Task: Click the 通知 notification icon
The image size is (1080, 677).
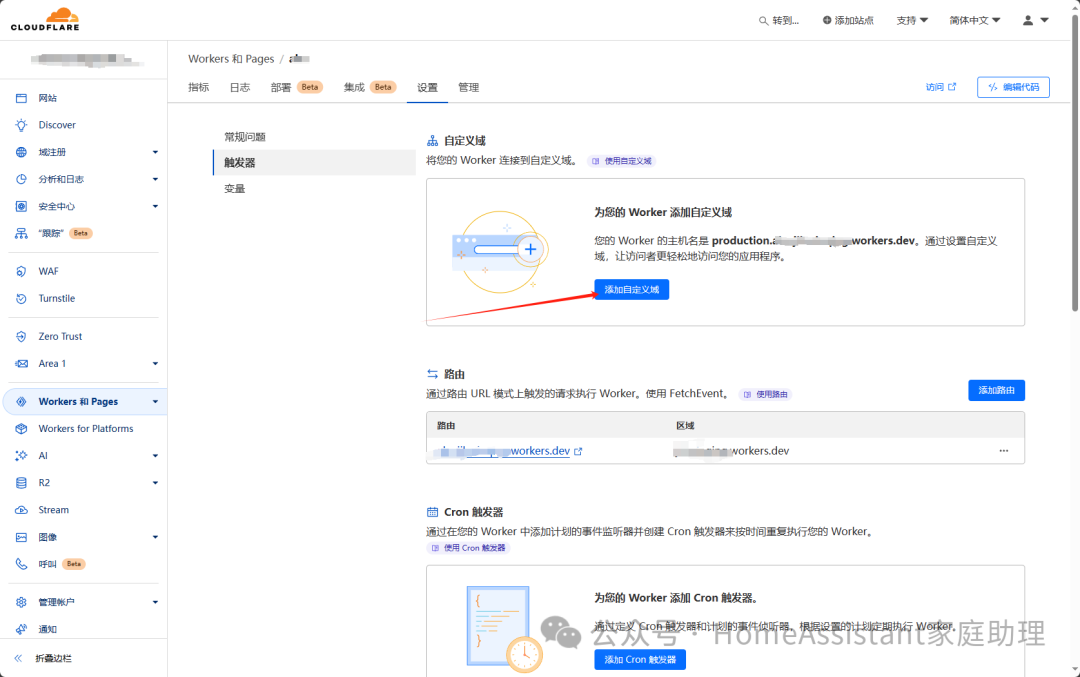Action: 21,629
